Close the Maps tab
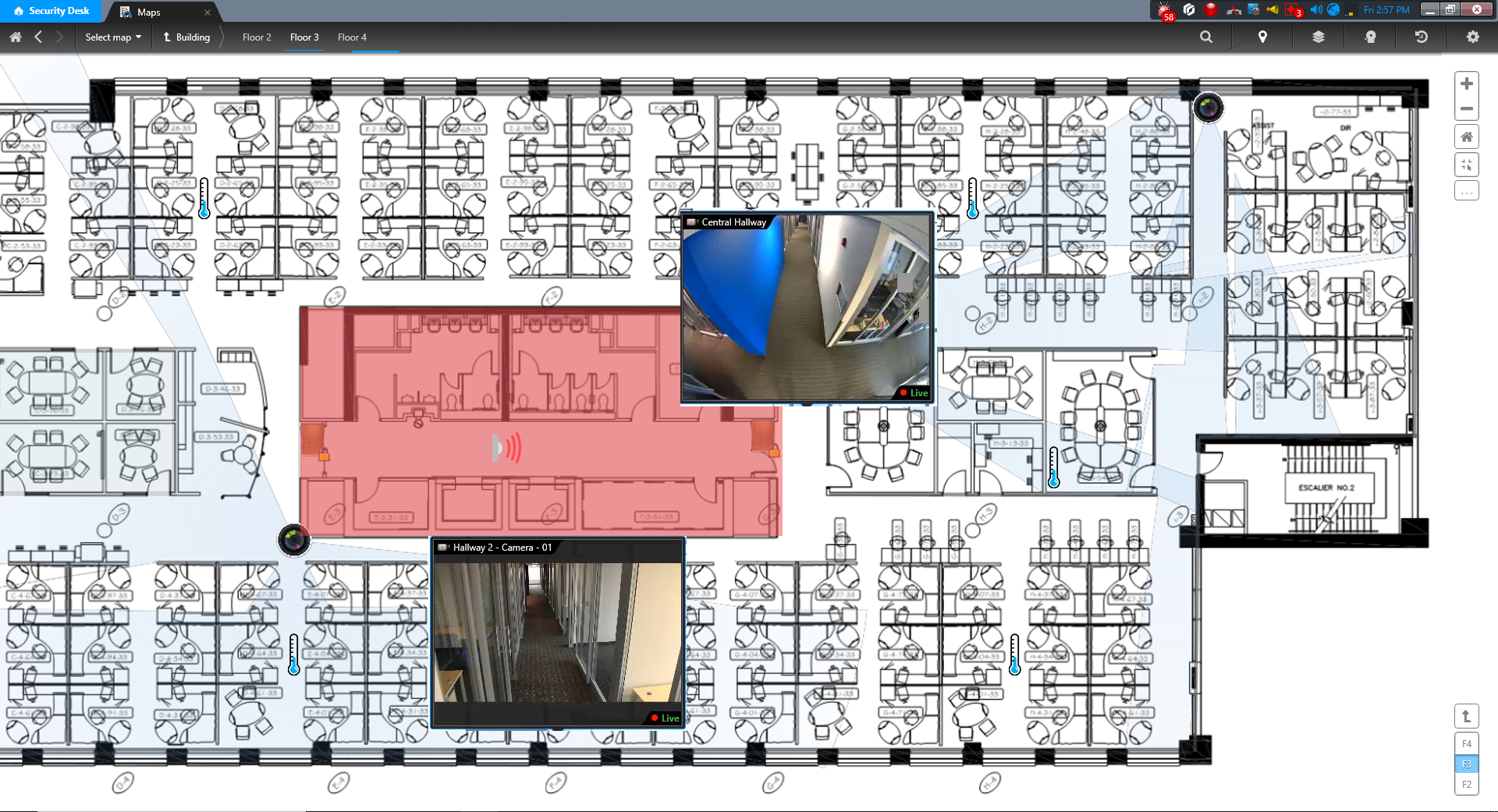 click(x=208, y=12)
